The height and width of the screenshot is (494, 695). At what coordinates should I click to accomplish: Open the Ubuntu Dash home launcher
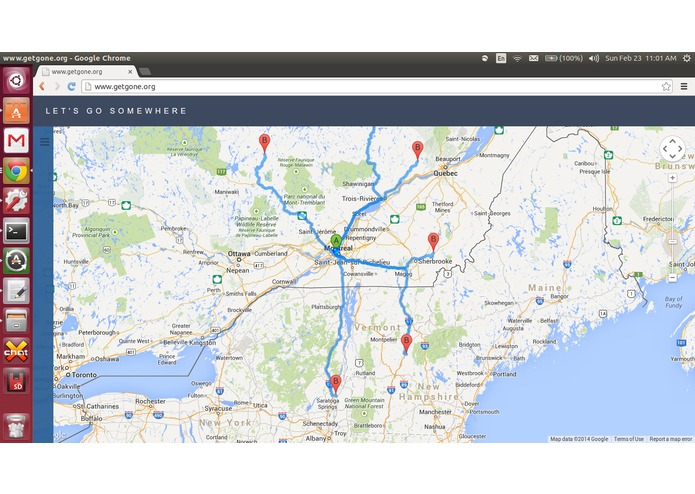point(16,81)
